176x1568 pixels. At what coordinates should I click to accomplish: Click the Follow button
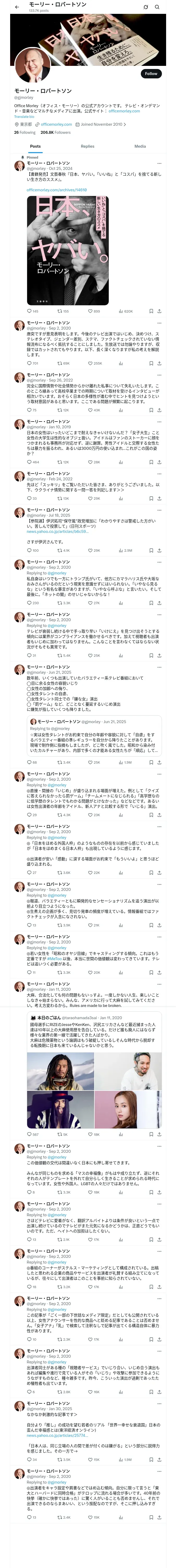150,74
